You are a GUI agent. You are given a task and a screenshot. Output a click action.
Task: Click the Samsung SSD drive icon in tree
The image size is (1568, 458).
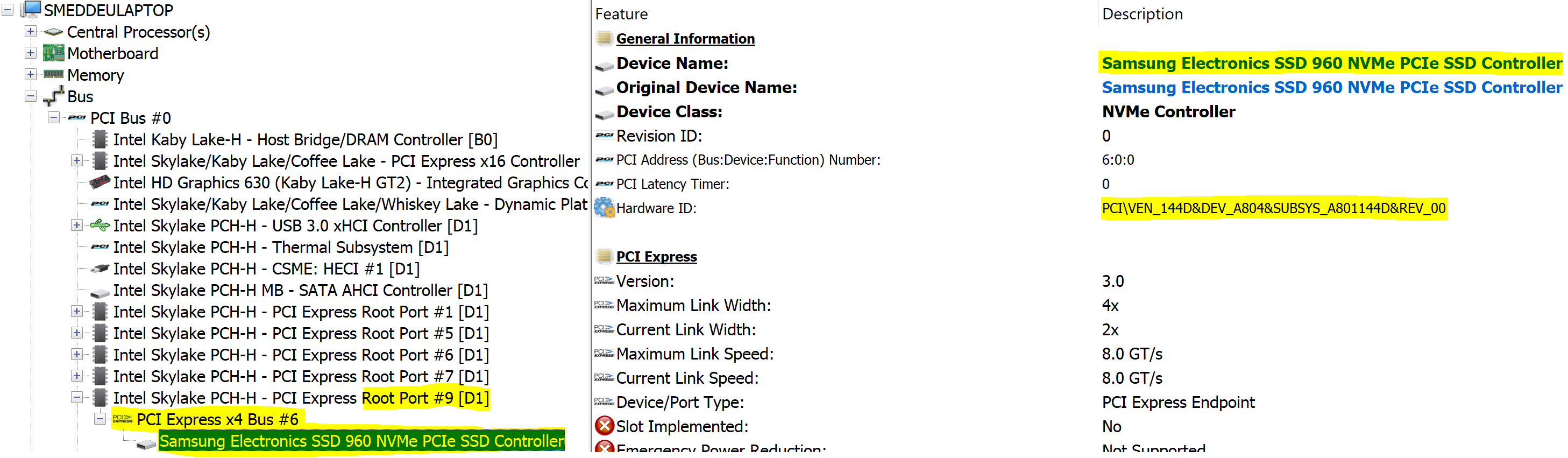[146, 443]
